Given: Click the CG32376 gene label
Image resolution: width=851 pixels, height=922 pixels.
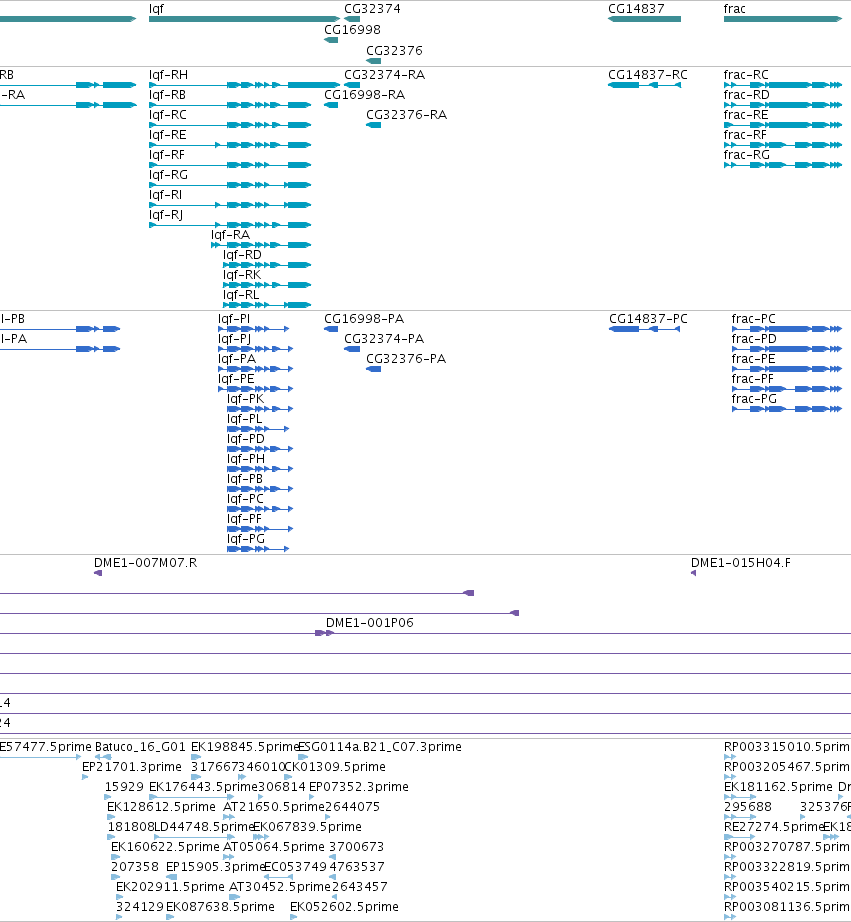Looking at the screenshot, I should [394, 51].
